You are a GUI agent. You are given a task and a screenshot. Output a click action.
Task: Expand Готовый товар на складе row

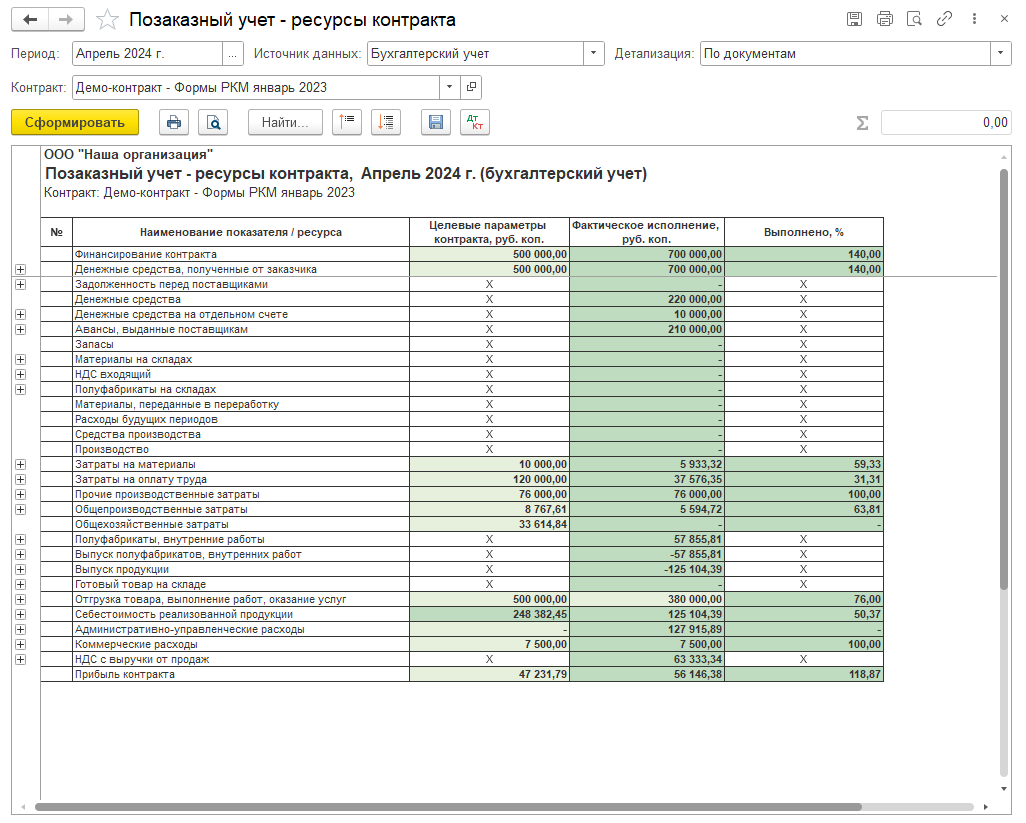pyautogui.click(x=20, y=585)
